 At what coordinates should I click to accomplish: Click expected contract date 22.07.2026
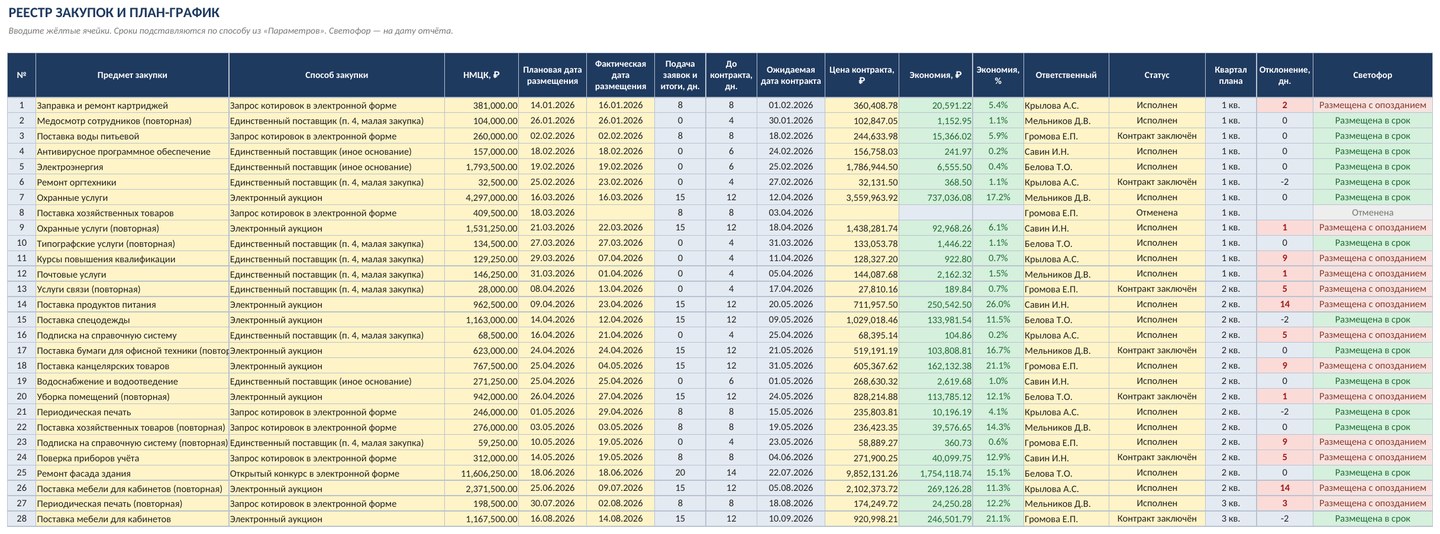[792, 472]
